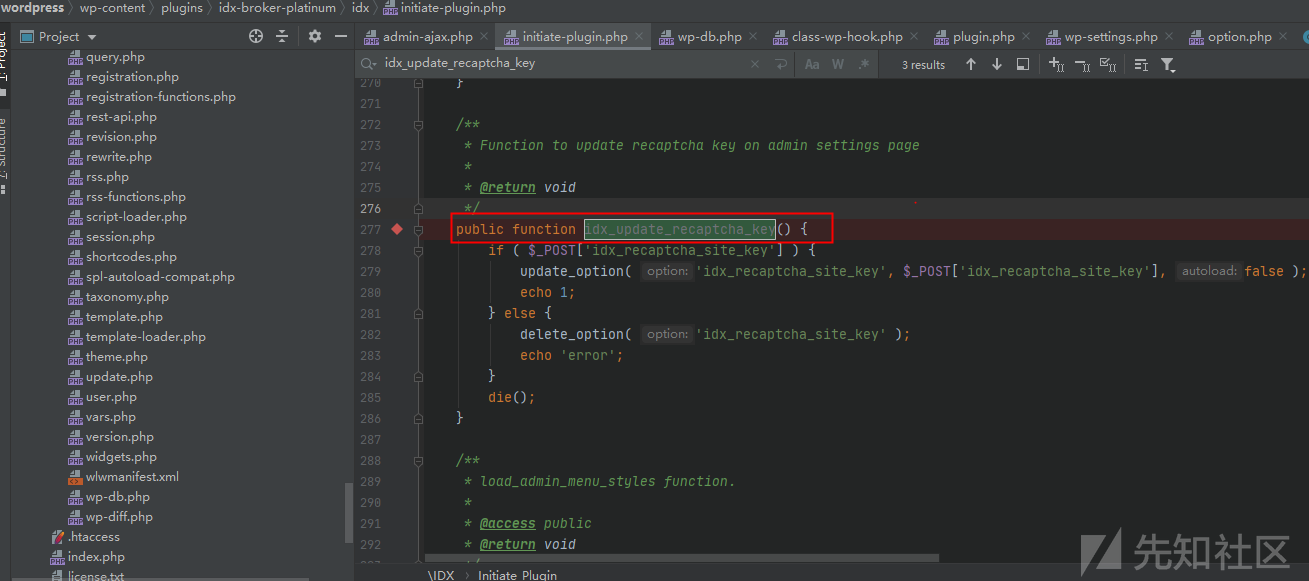Viewport: 1309px width, 581px height.
Task: Collapse function fold marker at line 277
Action: click(x=419, y=229)
